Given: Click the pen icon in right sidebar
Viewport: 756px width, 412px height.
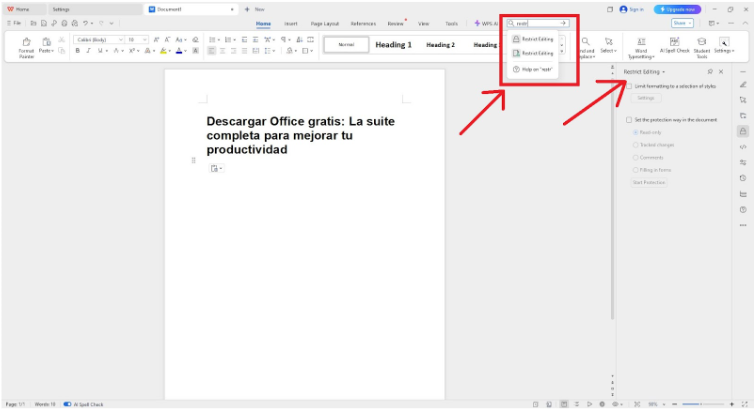Looking at the screenshot, I should coord(743,85).
